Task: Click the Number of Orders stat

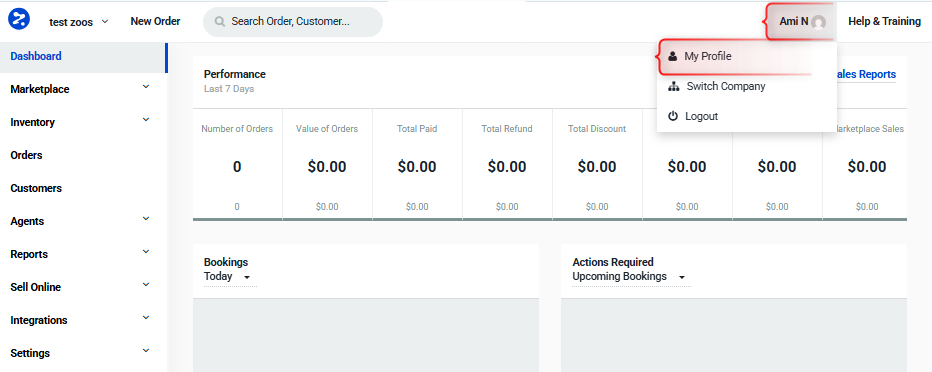Action: [237, 165]
